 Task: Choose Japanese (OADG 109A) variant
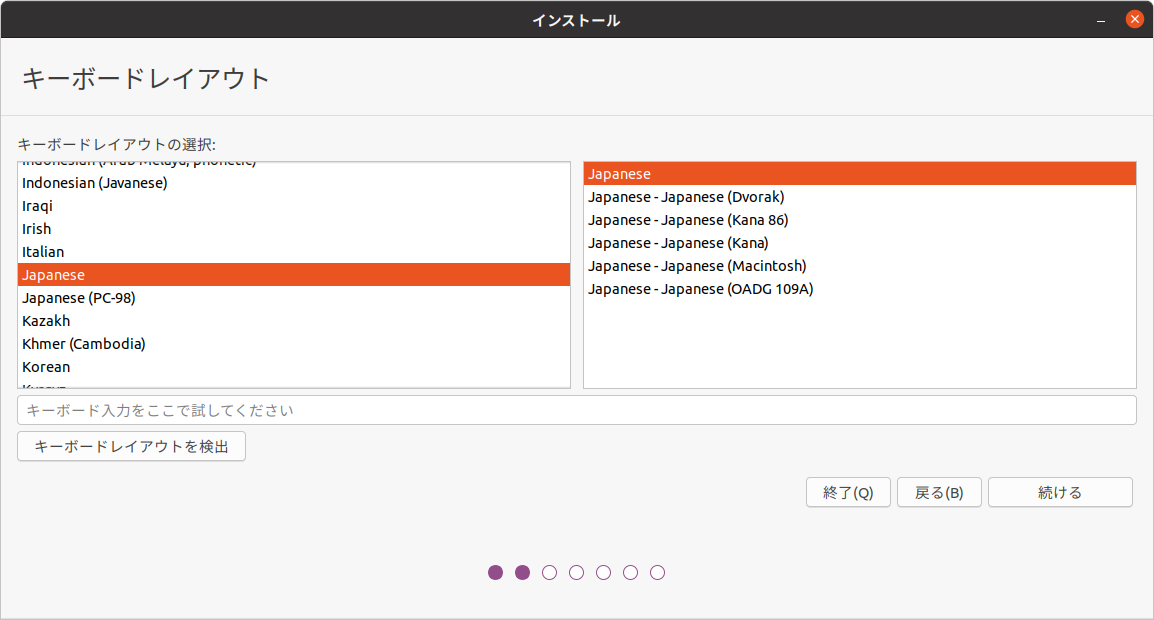pyautogui.click(x=860, y=289)
